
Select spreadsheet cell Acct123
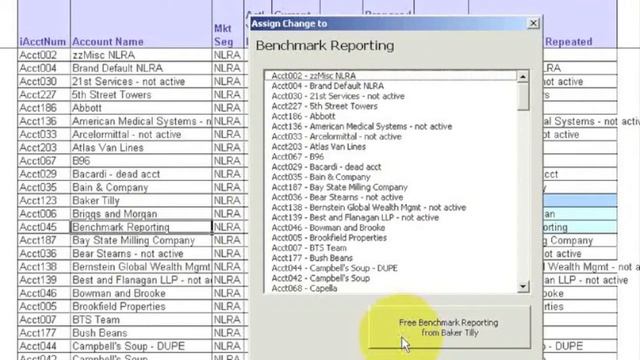[44, 200]
